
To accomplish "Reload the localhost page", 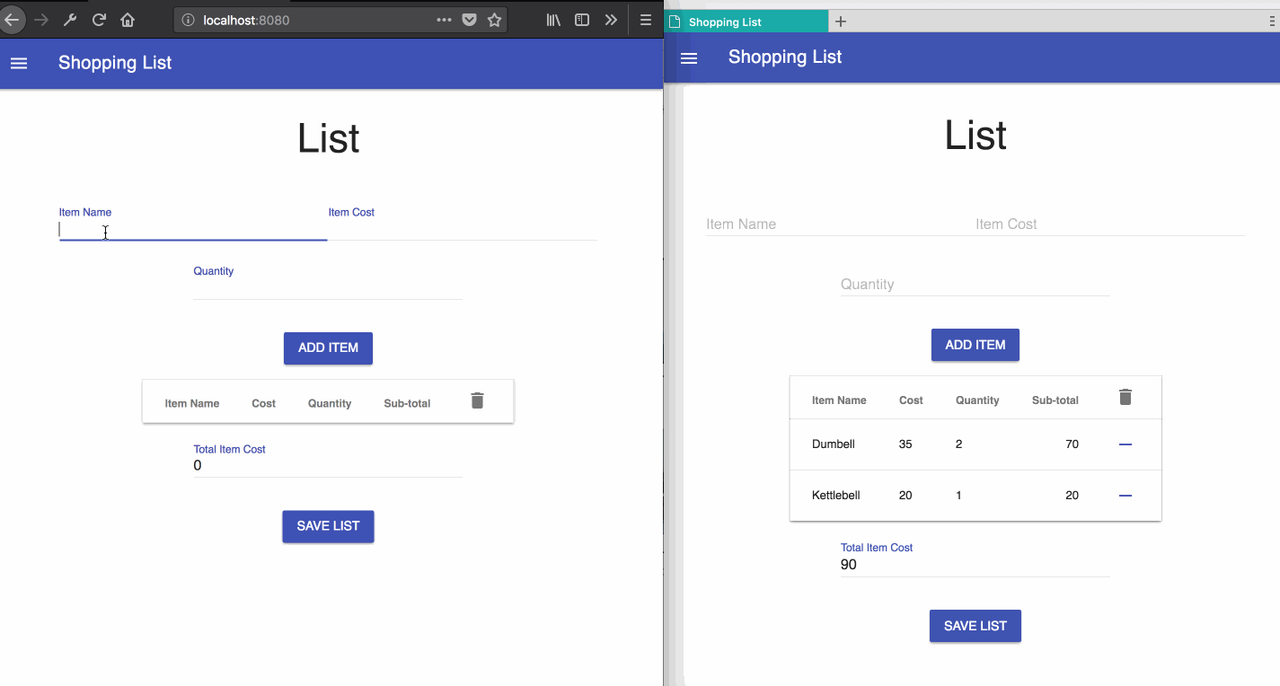I will pos(99,19).
